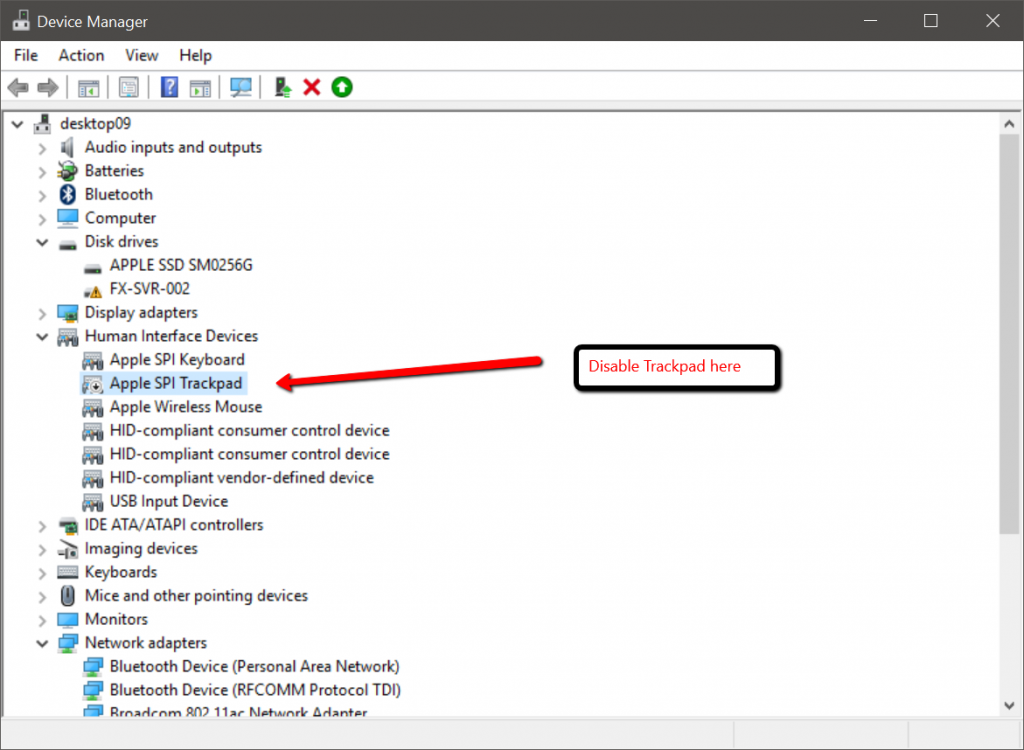The height and width of the screenshot is (750, 1024).
Task: Select the Apple SPI Keyboard device
Action: coord(178,359)
